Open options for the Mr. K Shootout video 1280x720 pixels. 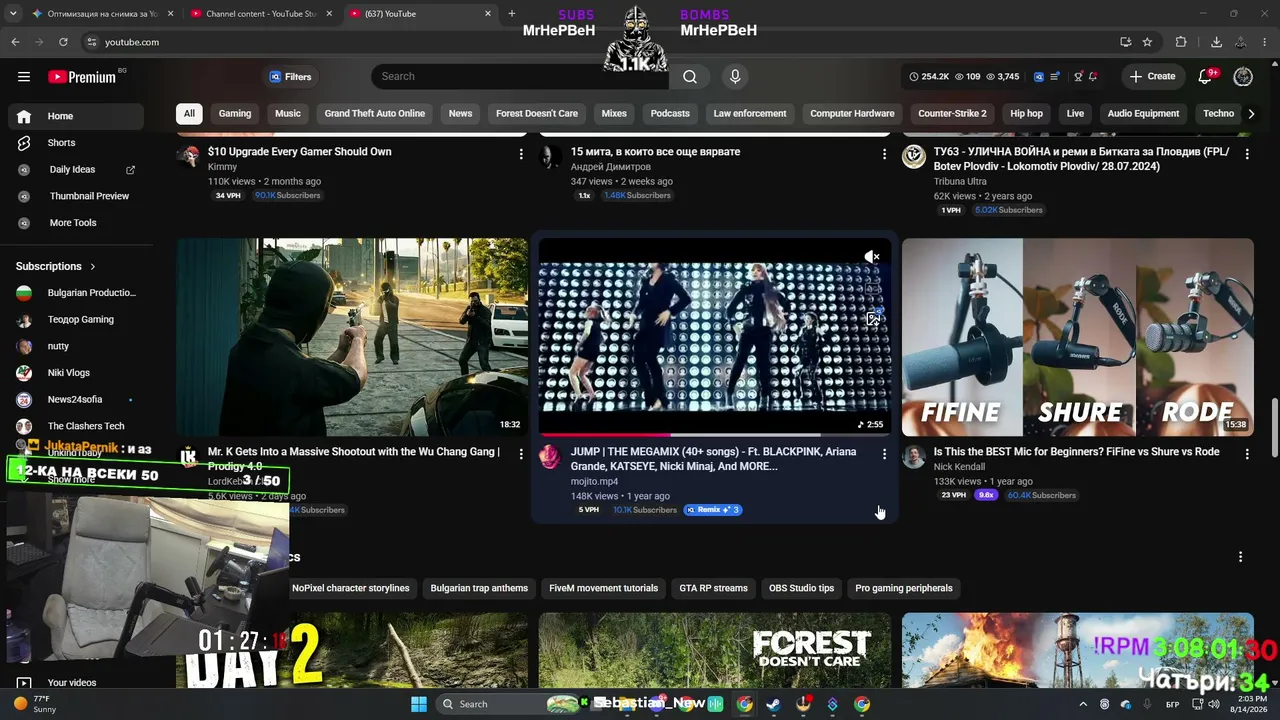click(521, 454)
